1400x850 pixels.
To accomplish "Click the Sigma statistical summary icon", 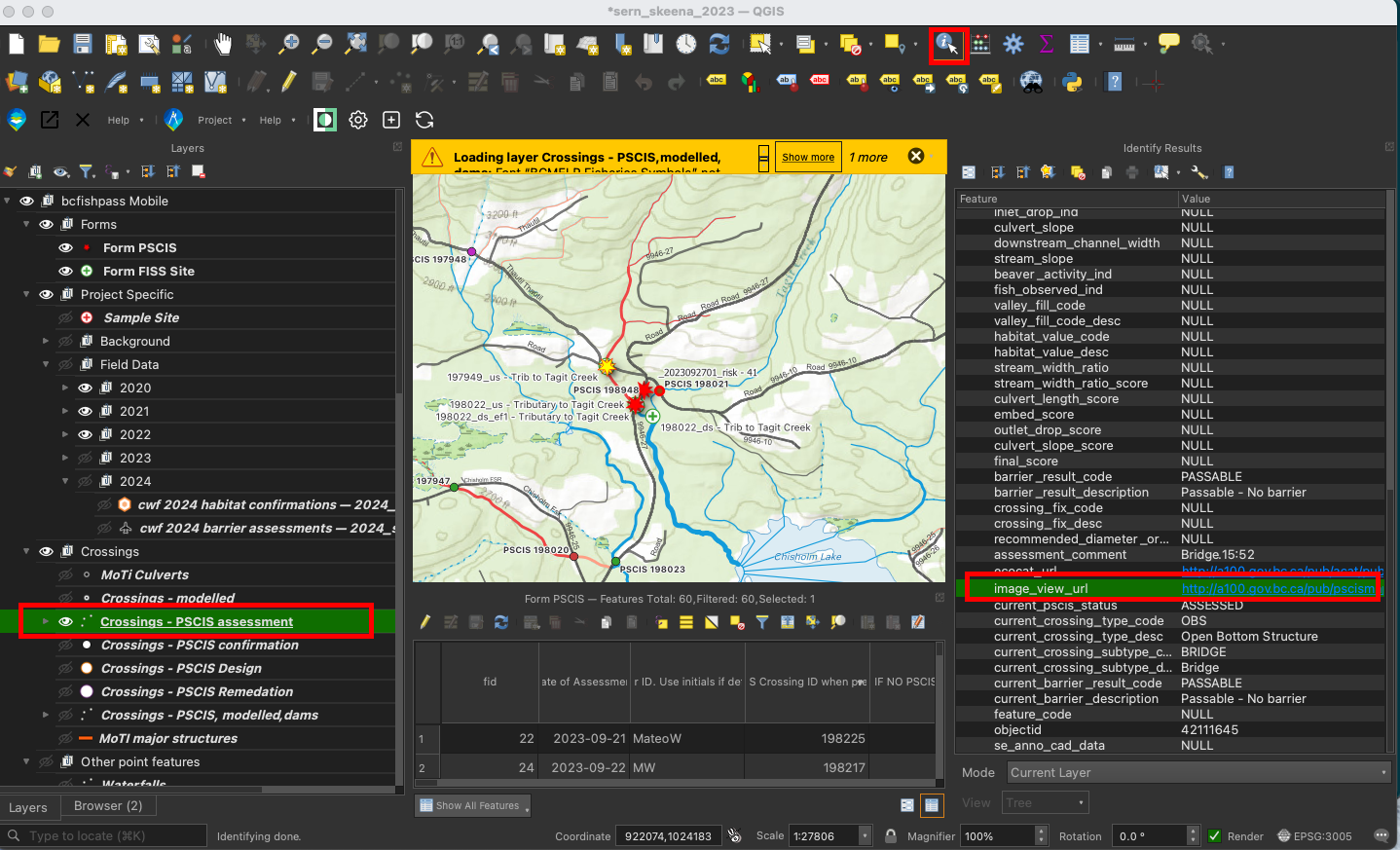I will [x=1047, y=44].
